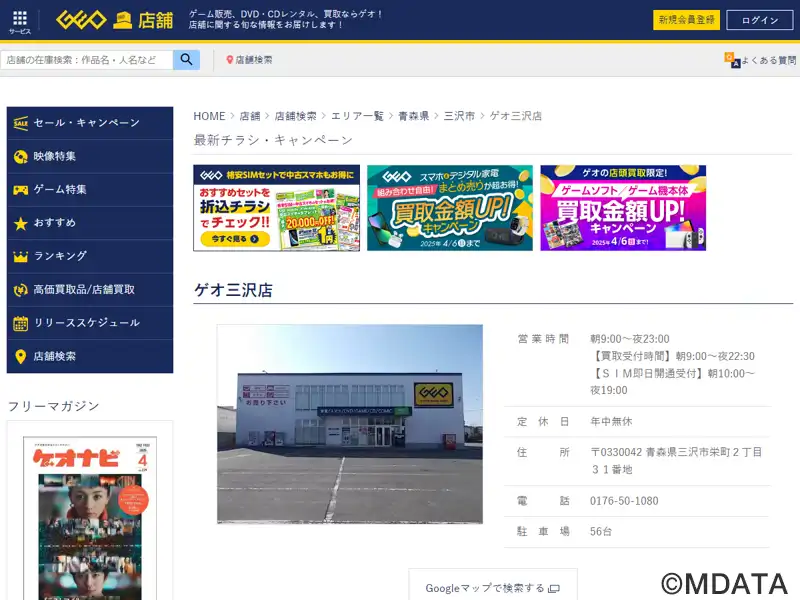This screenshot has height=600, width=800.
Task: Click 三沢市 breadcrumb link
Action: point(459,116)
